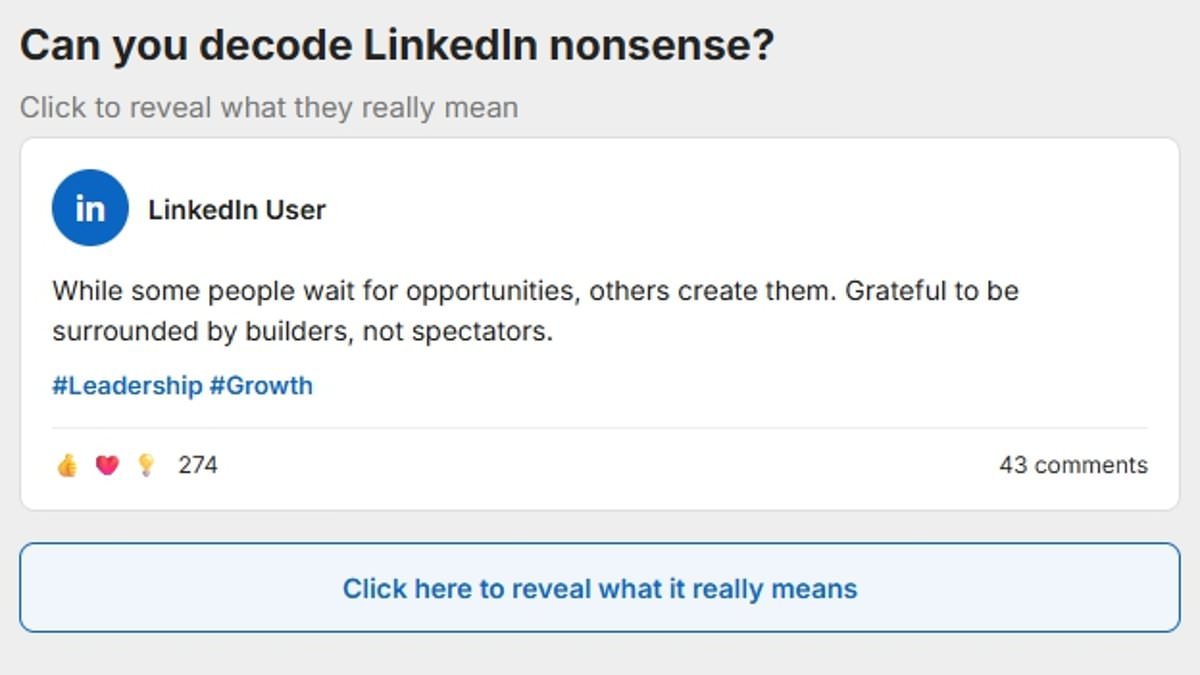The width and height of the screenshot is (1200, 675).
Task: Open the #Leadership hashtag
Action: [126, 385]
